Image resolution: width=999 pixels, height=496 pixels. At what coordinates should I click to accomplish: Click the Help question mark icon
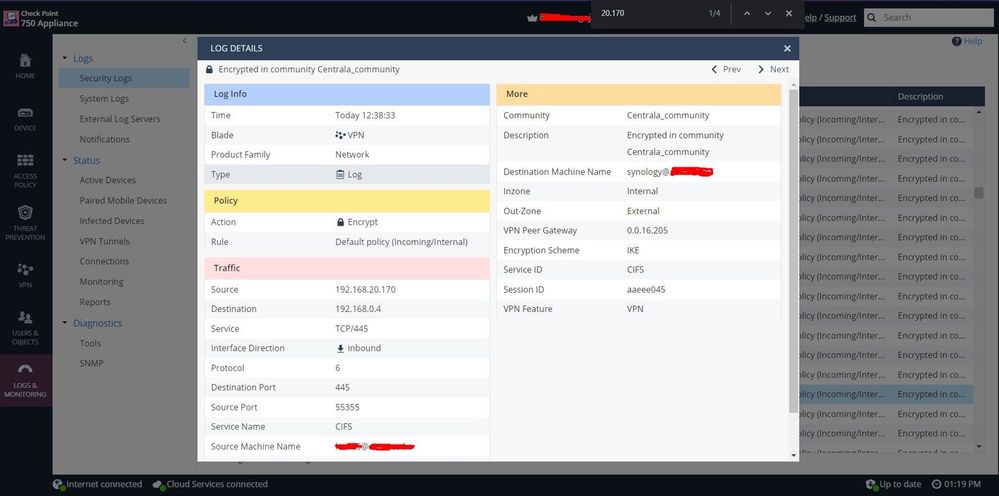957,41
